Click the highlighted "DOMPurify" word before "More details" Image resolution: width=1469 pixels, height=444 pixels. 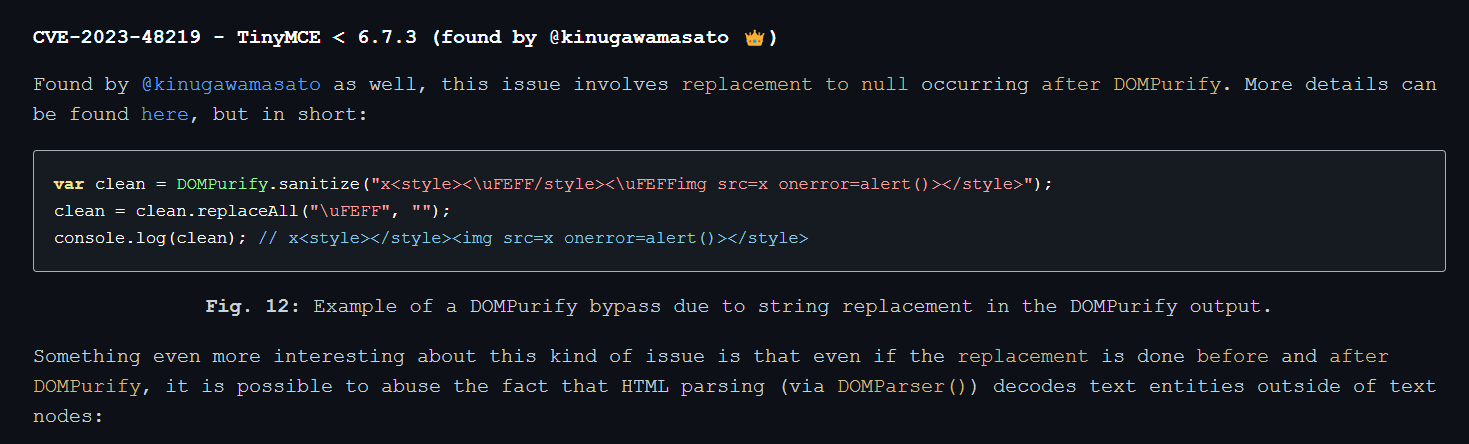coord(1167,84)
